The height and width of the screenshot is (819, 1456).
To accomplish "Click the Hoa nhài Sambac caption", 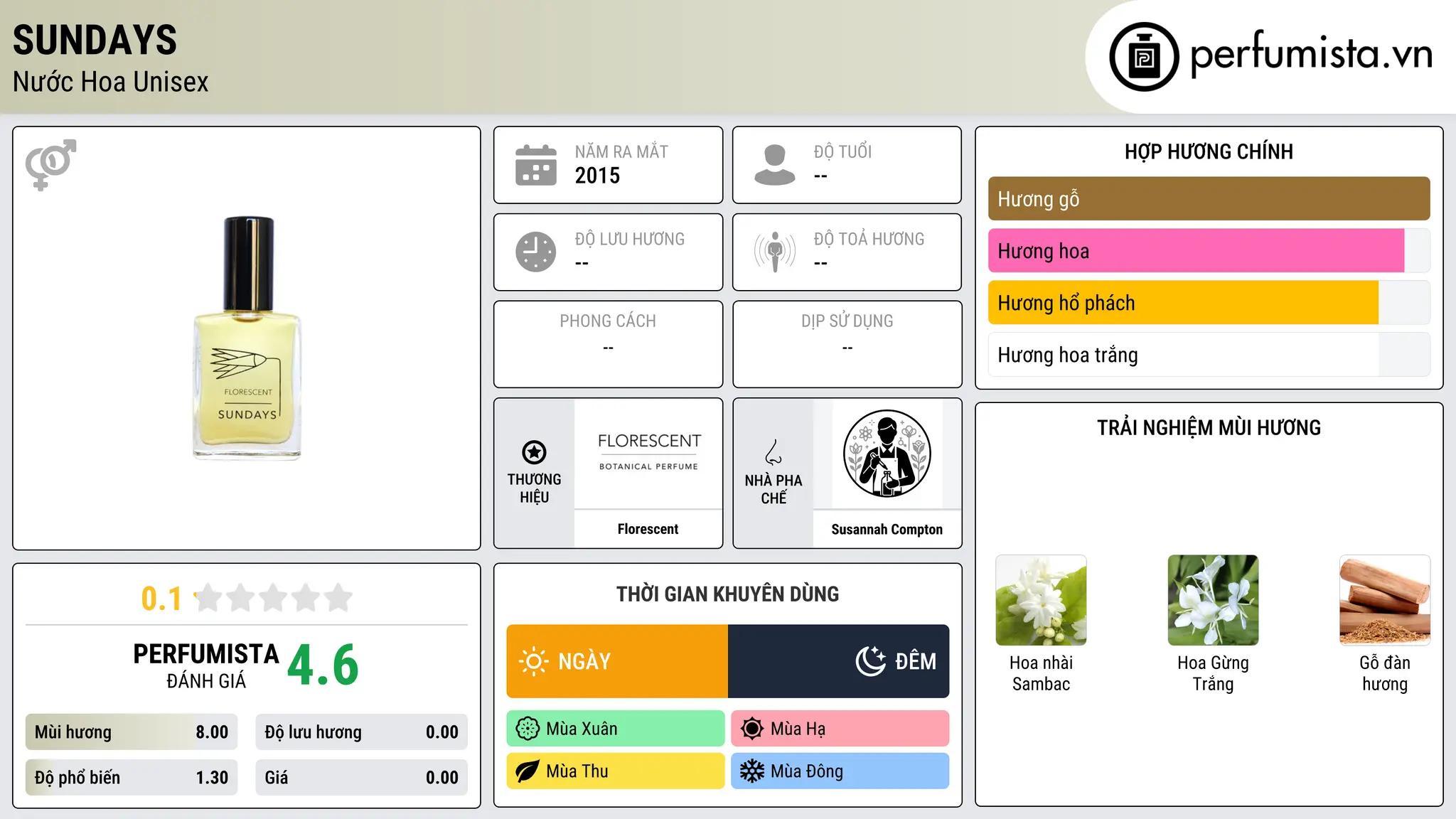I will [x=1041, y=673].
